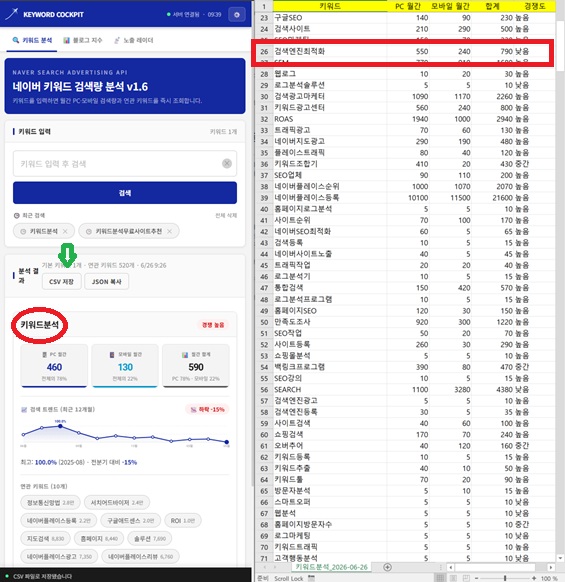This screenshot has width=565, height=582.
Task: Switch to Page Layout view icon
Action: coord(453,578)
